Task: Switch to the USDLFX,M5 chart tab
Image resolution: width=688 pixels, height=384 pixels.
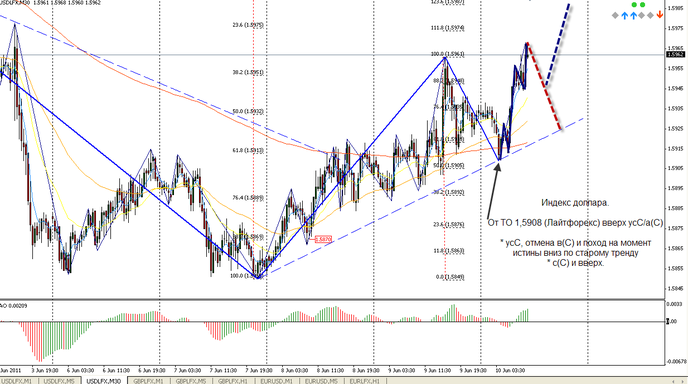Action: point(60,381)
